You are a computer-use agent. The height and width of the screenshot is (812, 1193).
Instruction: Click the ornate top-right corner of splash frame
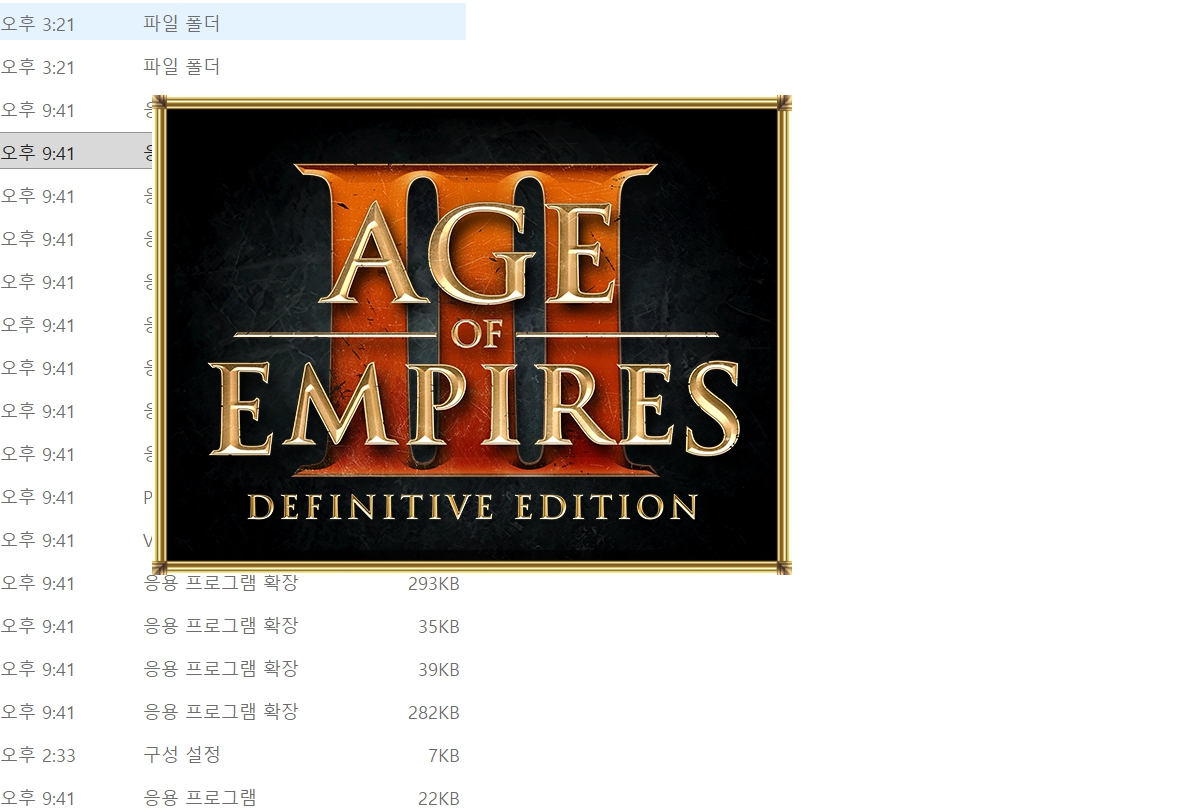[x=784, y=103]
